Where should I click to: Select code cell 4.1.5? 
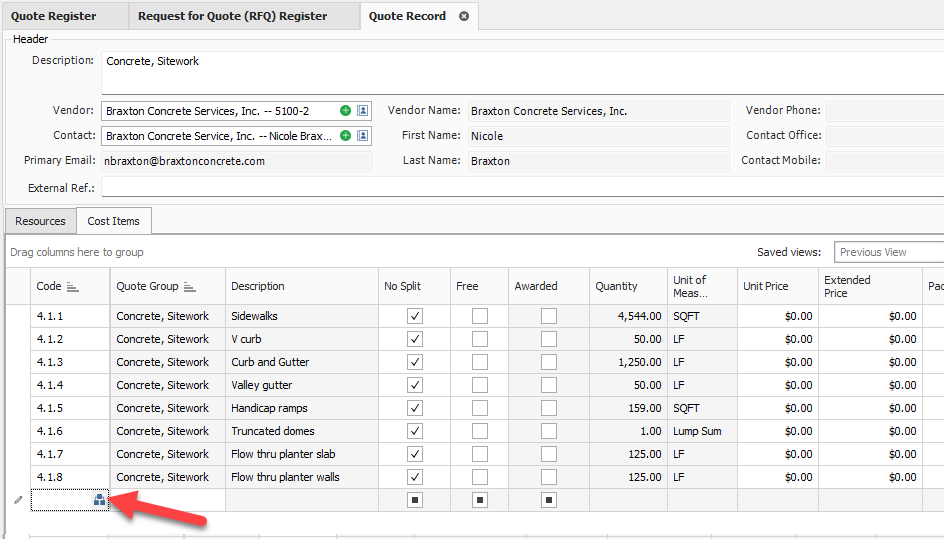tap(70, 408)
